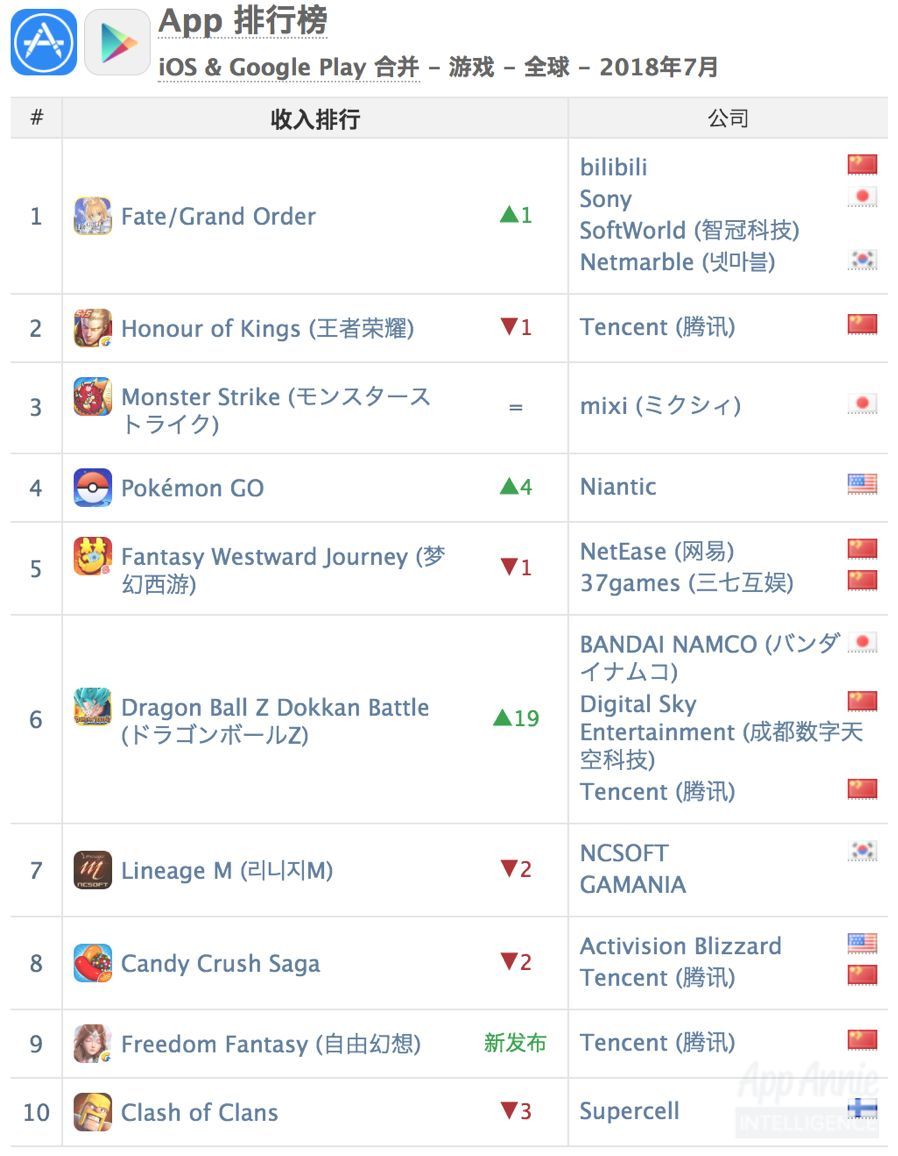Image resolution: width=898 pixels, height=1156 pixels.
Task: Click the Supercell company name
Action: point(629,1111)
